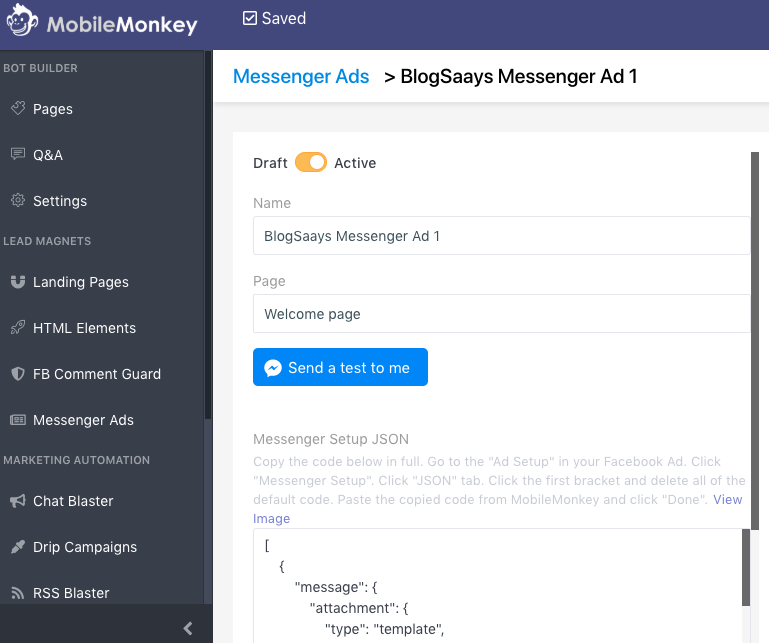Click Send a test to me button
The width and height of the screenshot is (769, 643).
(x=340, y=368)
